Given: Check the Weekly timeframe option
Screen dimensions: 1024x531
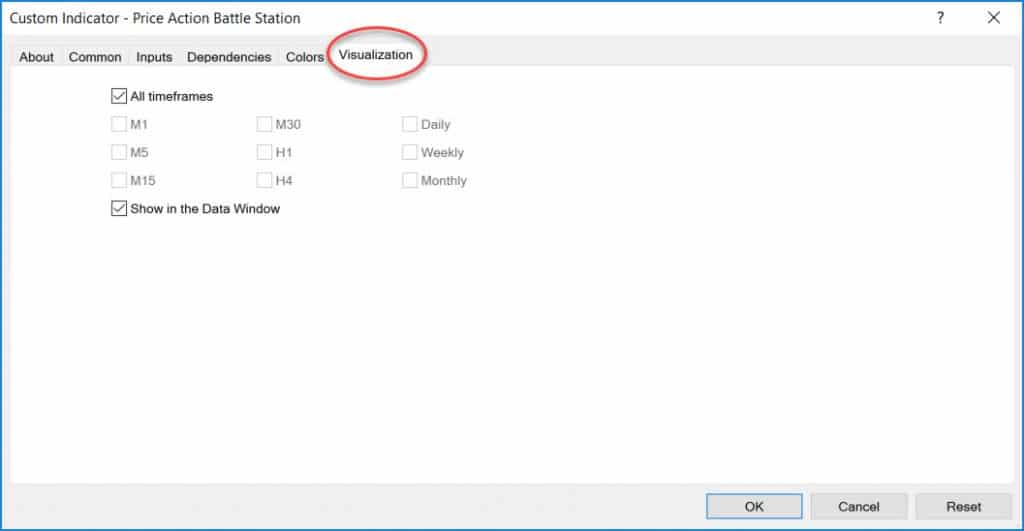Looking at the screenshot, I should tap(410, 153).
